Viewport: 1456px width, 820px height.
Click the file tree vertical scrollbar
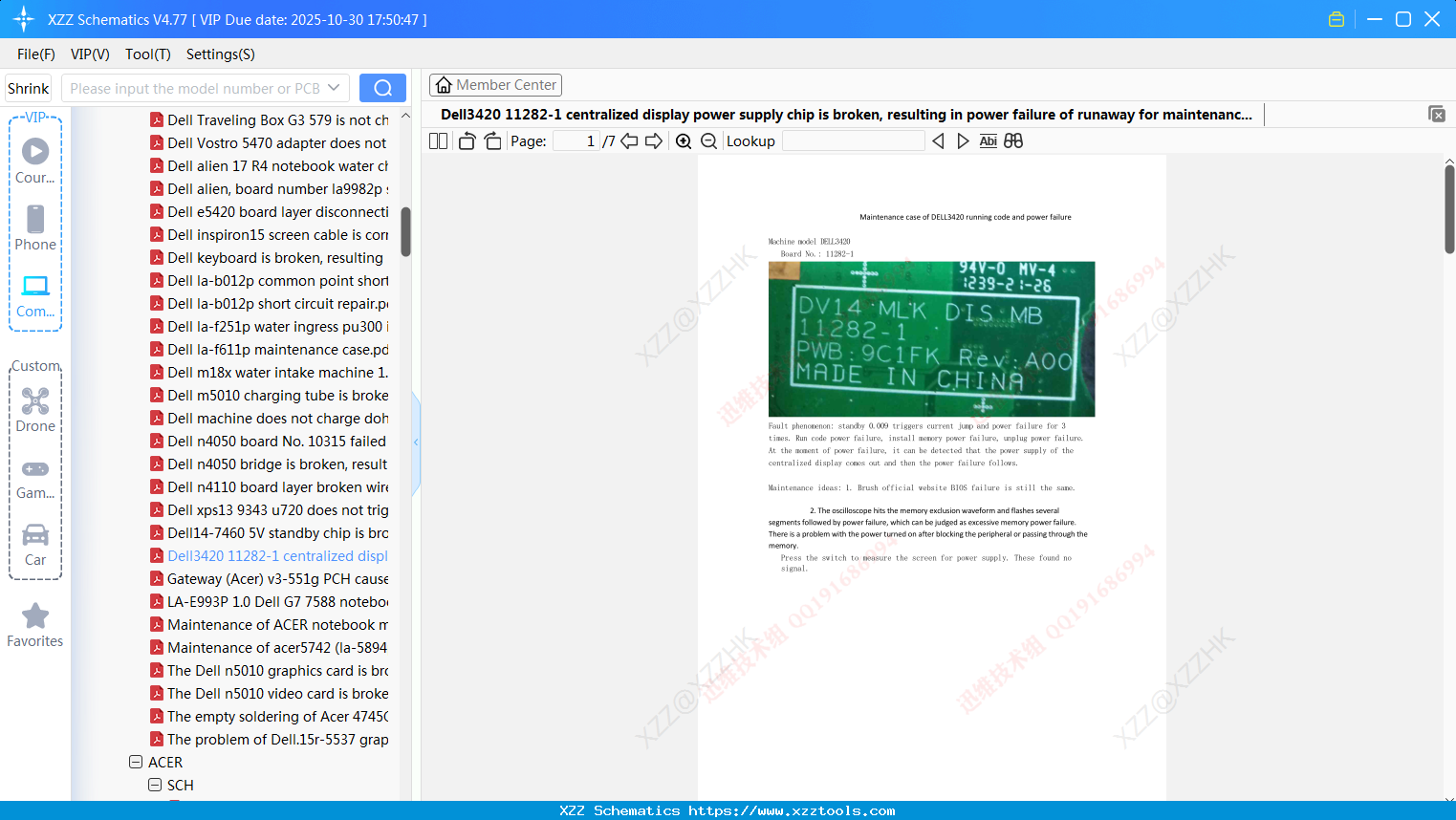tap(405, 232)
